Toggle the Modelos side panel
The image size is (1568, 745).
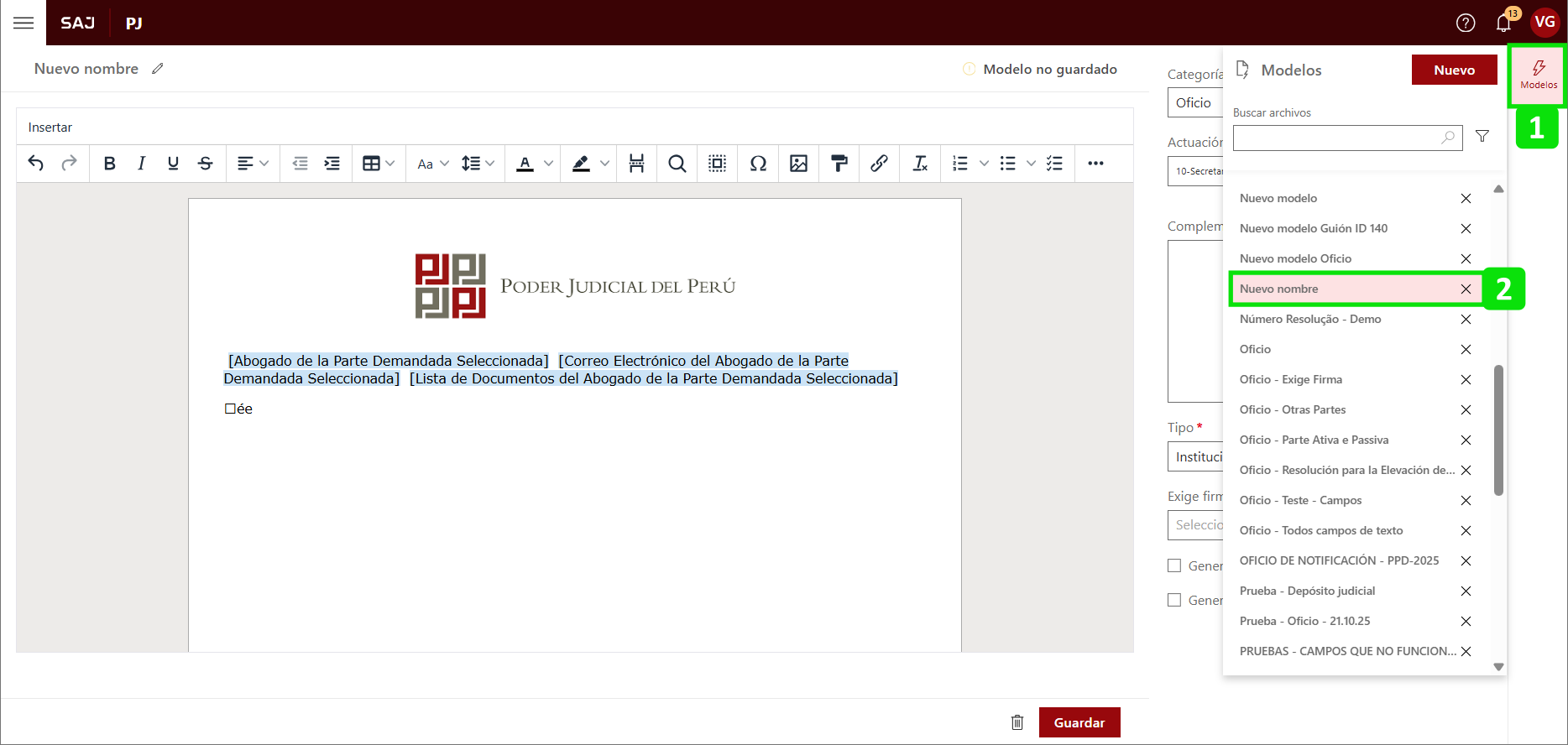1538,75
